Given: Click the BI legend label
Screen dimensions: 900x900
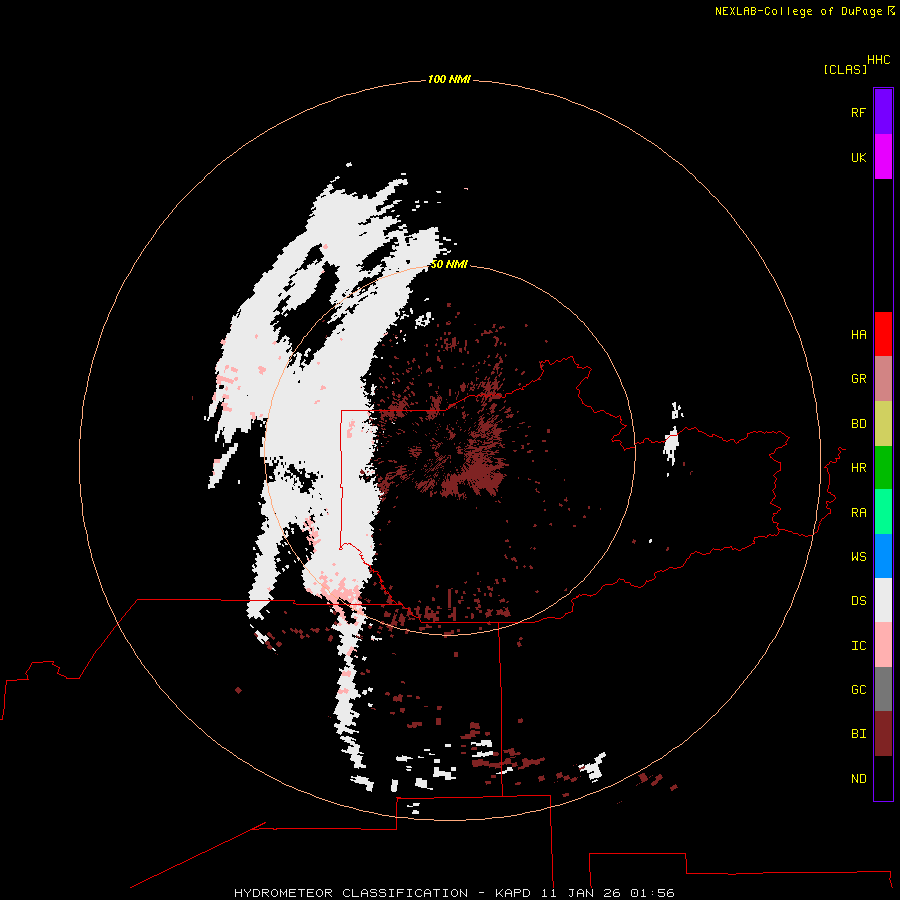Looking at the screenshot, I should [x=858, y=734].
